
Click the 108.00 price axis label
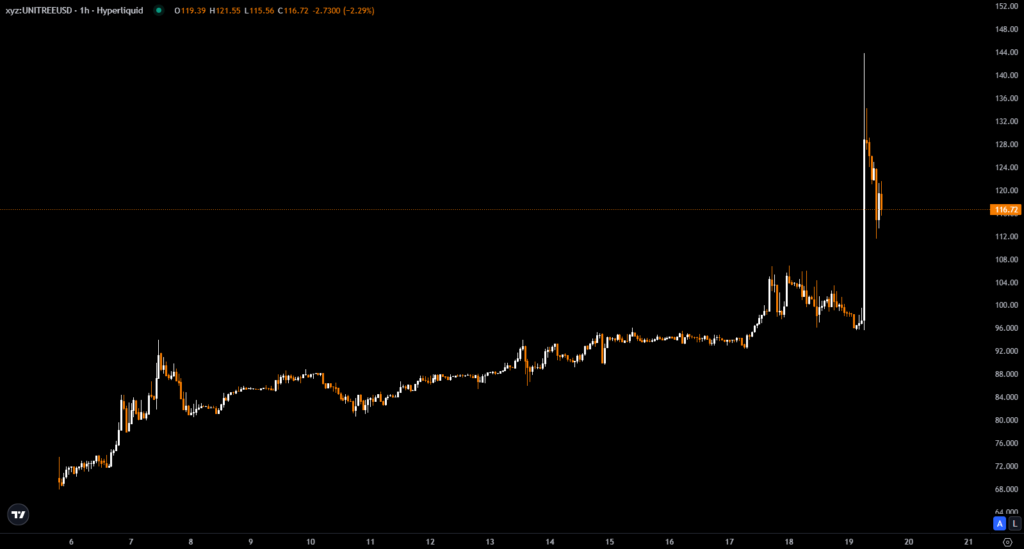click(x=1006, y=259)
